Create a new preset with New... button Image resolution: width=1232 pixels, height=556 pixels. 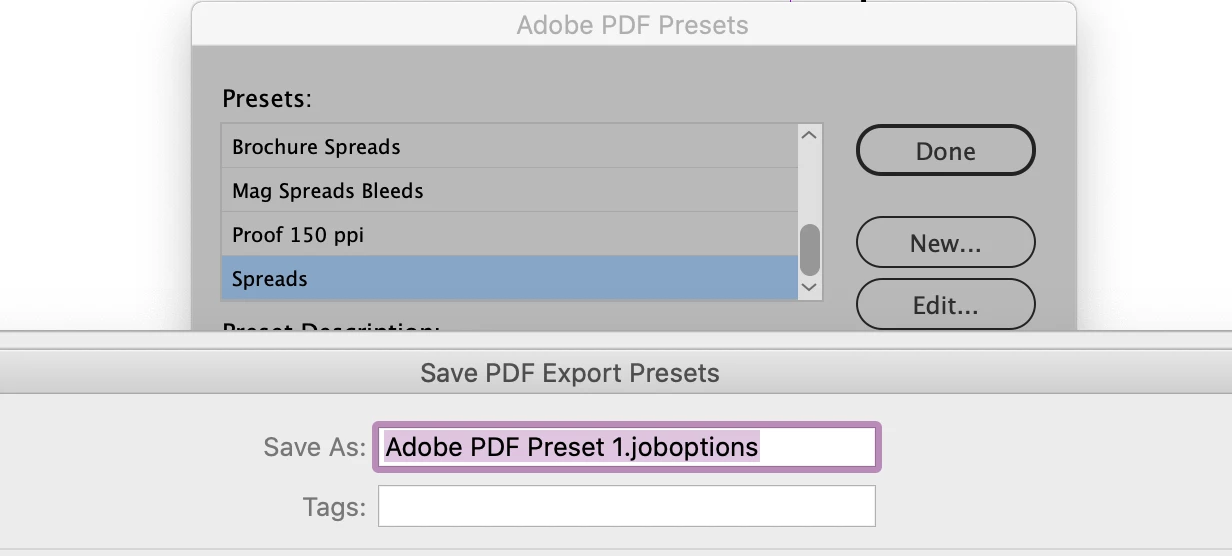point(945,243)
